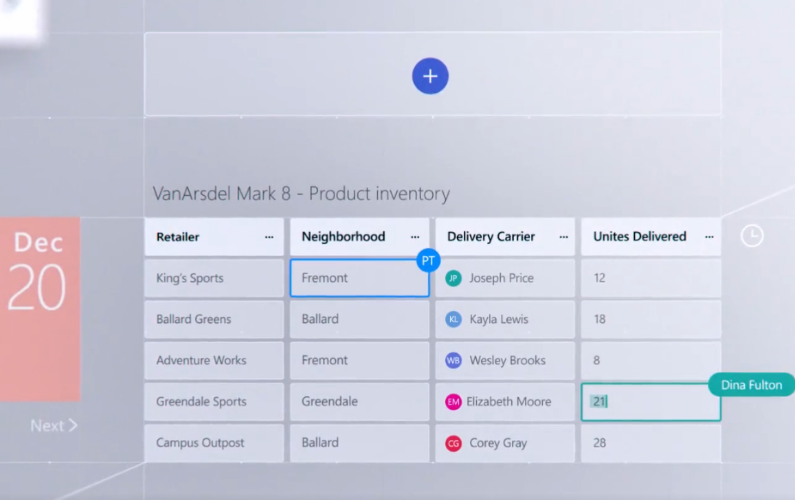Click the Dina Fulton presence tag

tap(751, 385)
